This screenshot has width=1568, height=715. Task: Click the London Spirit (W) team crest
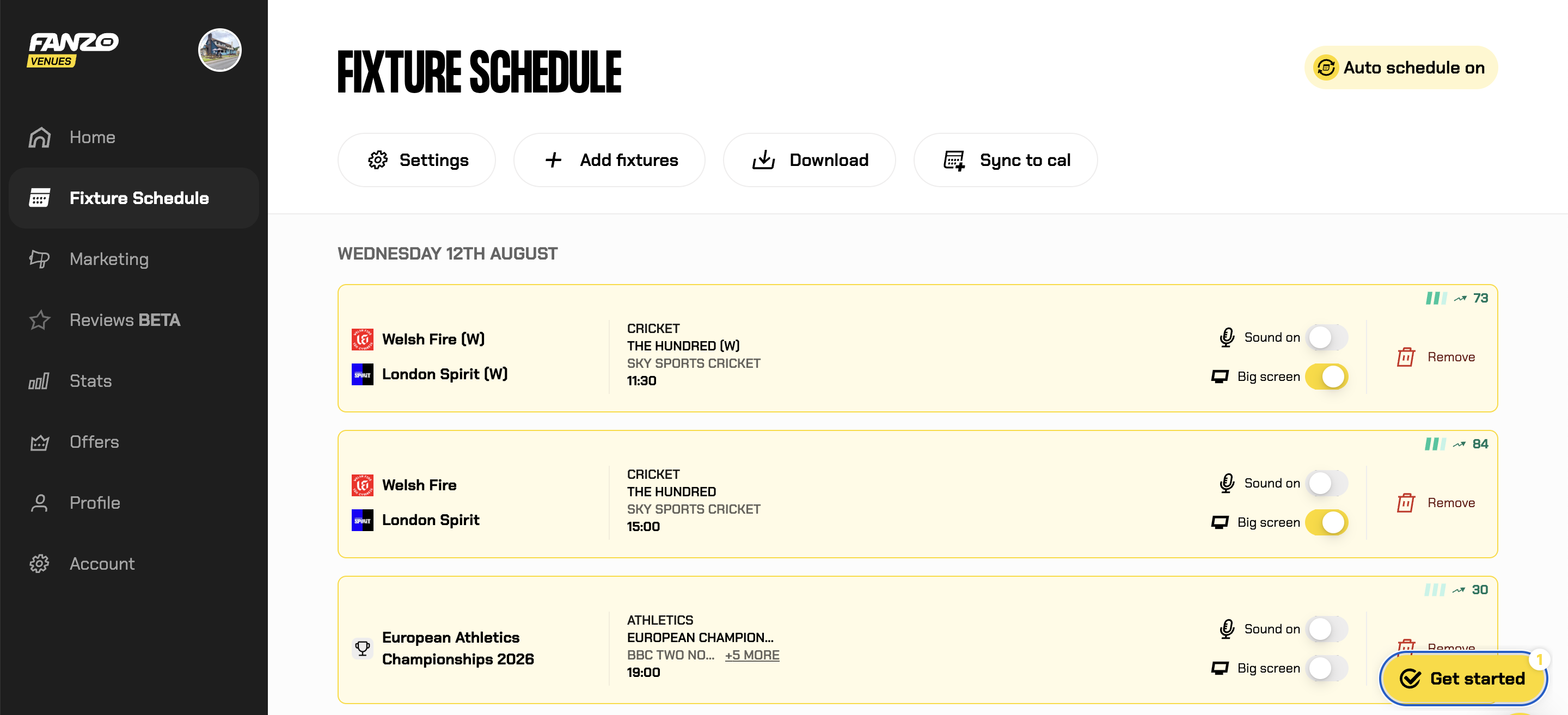click(362, 374)
